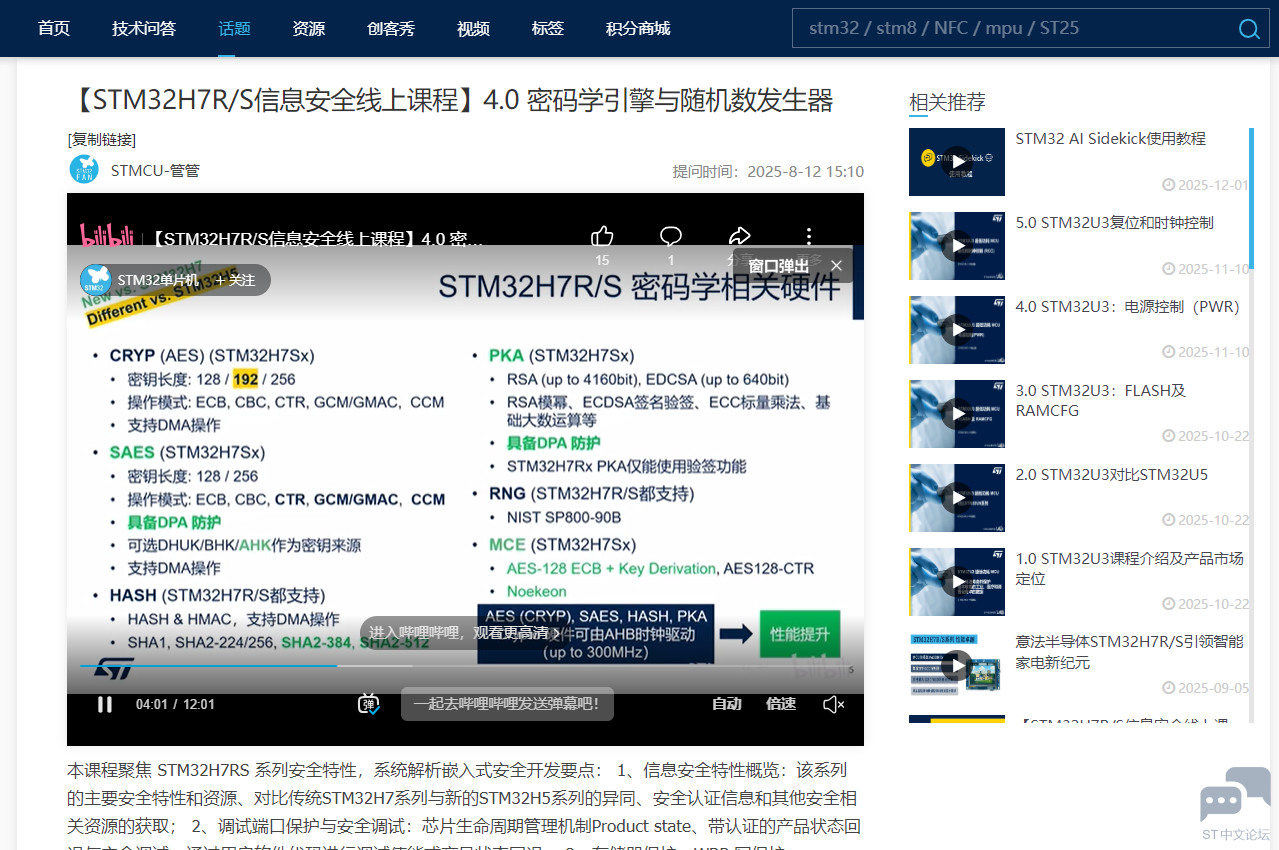1279x850 pixels.
Task: Play the 意法半导体STM32H7R/S thumbnail
Action: [957, 666]
